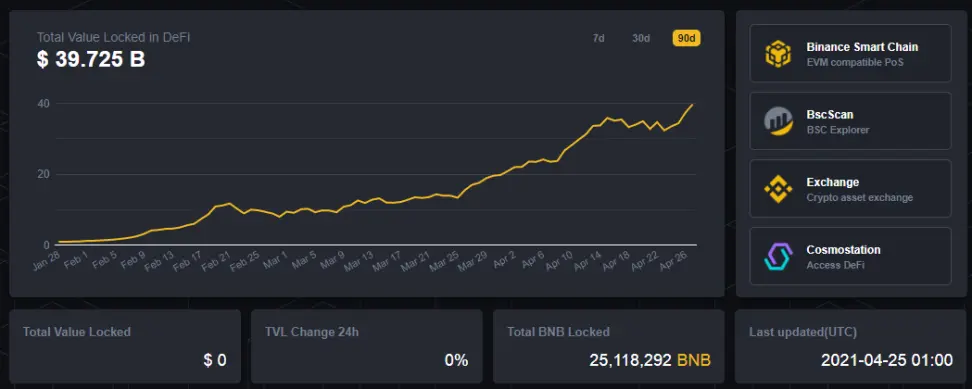Screen dimensions: 972x389
Task: Click the chart line peak at the right end
Action: coord(692,105)
